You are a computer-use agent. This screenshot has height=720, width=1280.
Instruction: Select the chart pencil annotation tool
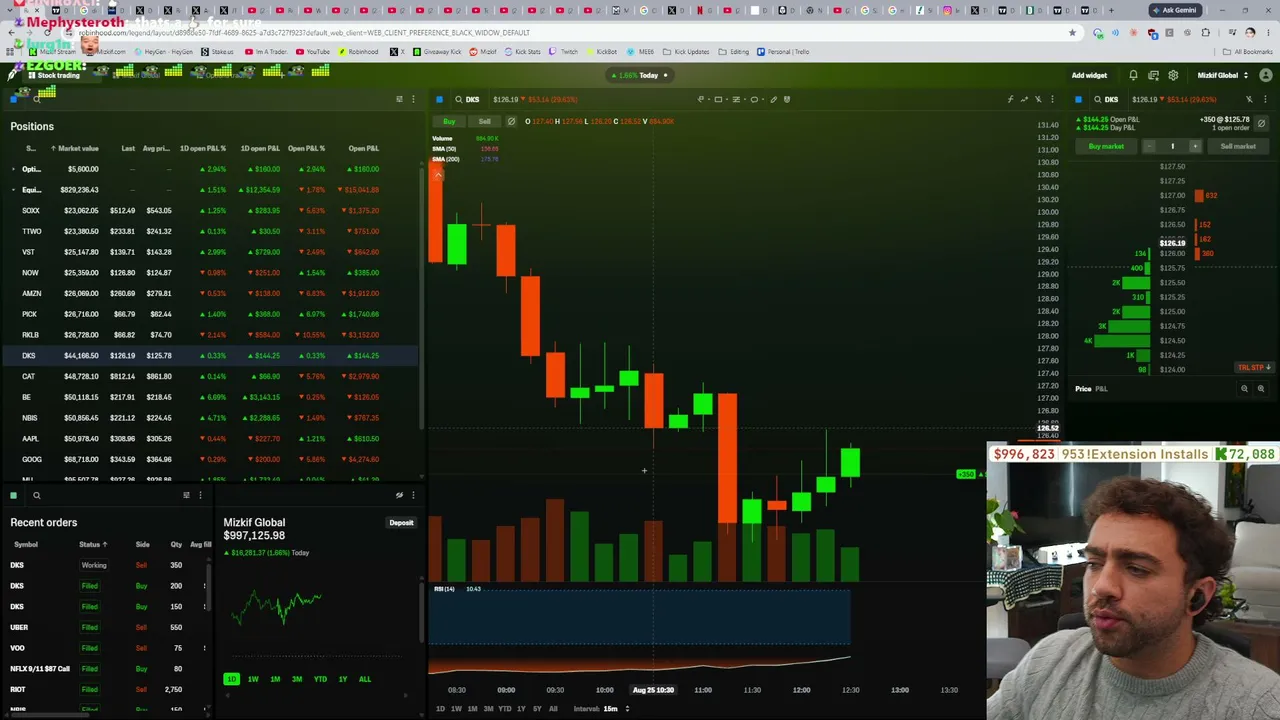[773, 99]
